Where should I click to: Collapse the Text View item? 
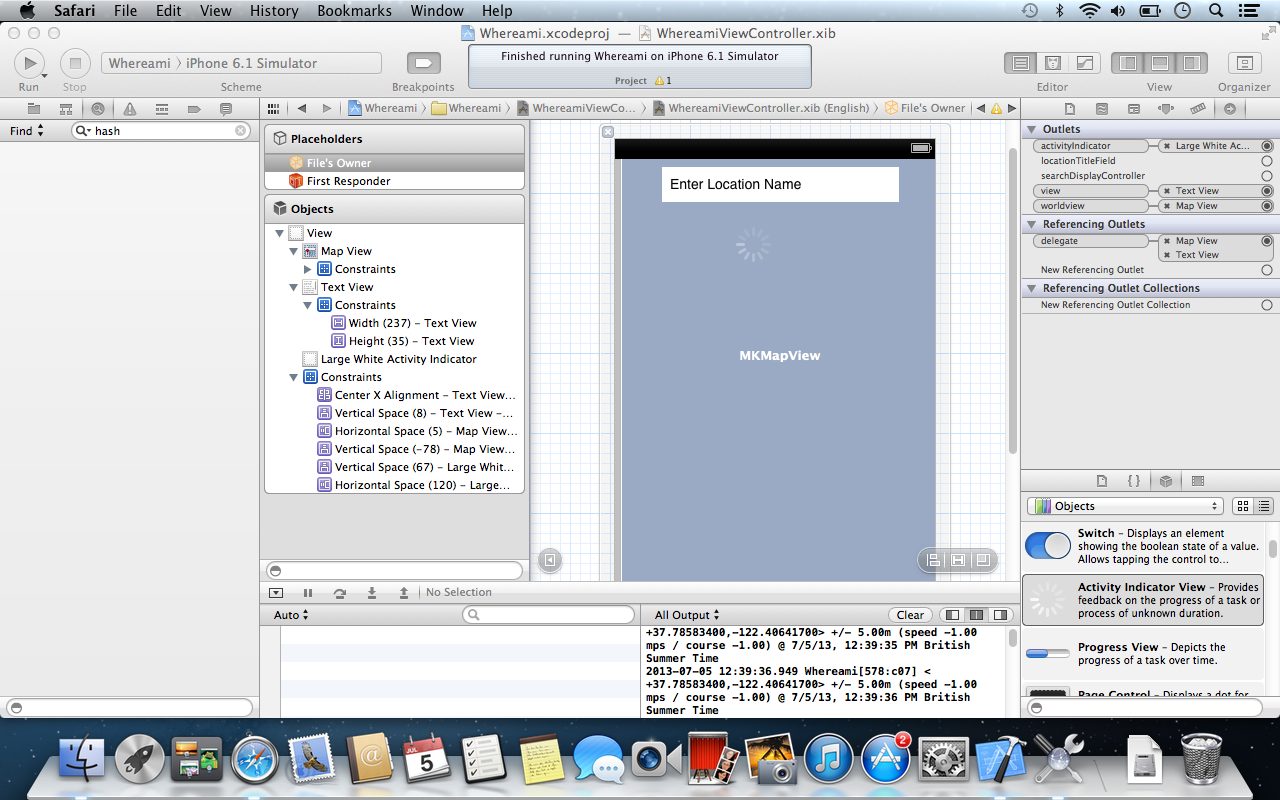pyautogui.click(x=294, y=287)
